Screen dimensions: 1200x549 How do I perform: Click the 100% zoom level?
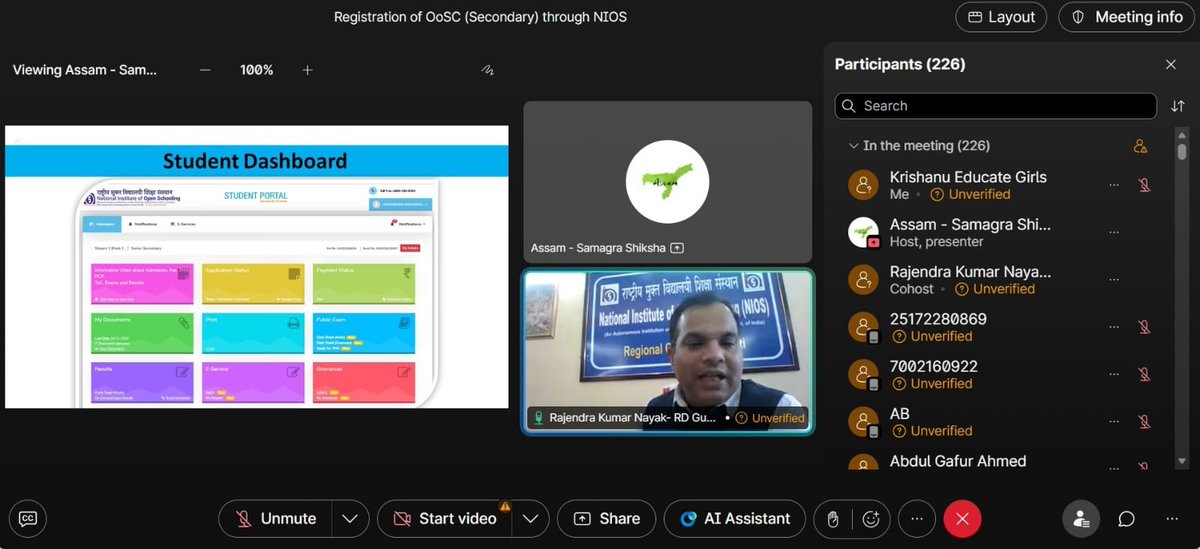click(x=257, y=70)
